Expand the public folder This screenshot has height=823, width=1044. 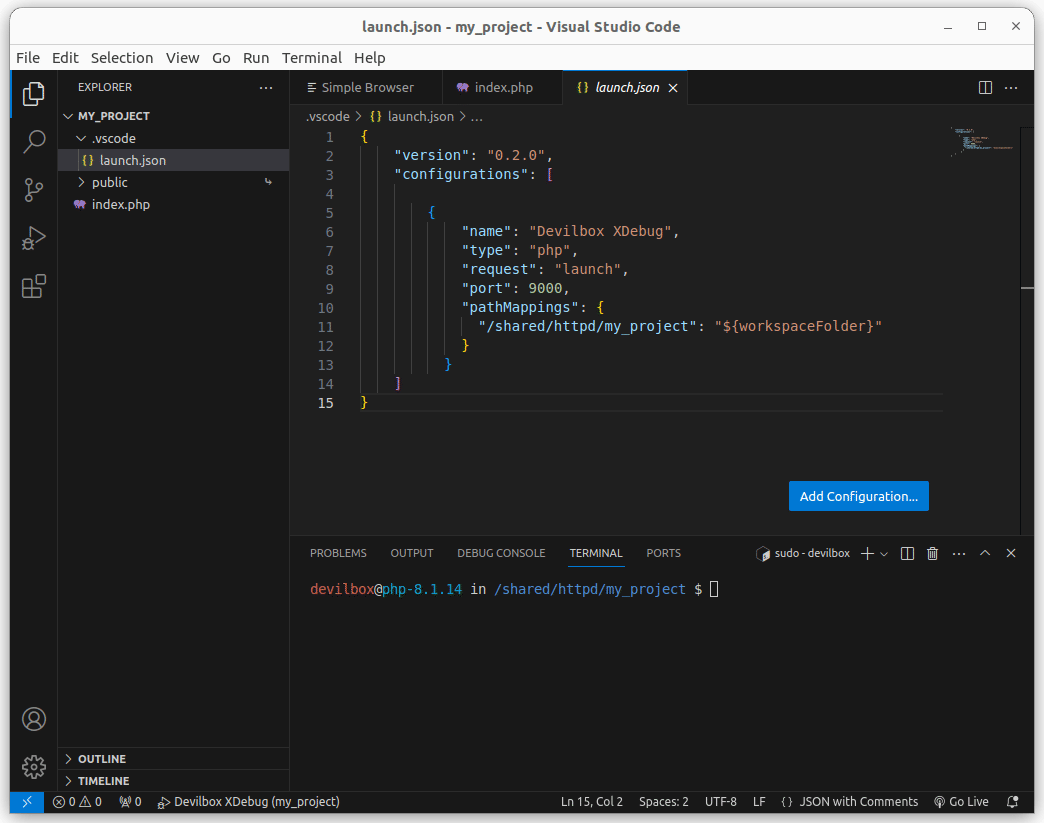coord(109,183)
